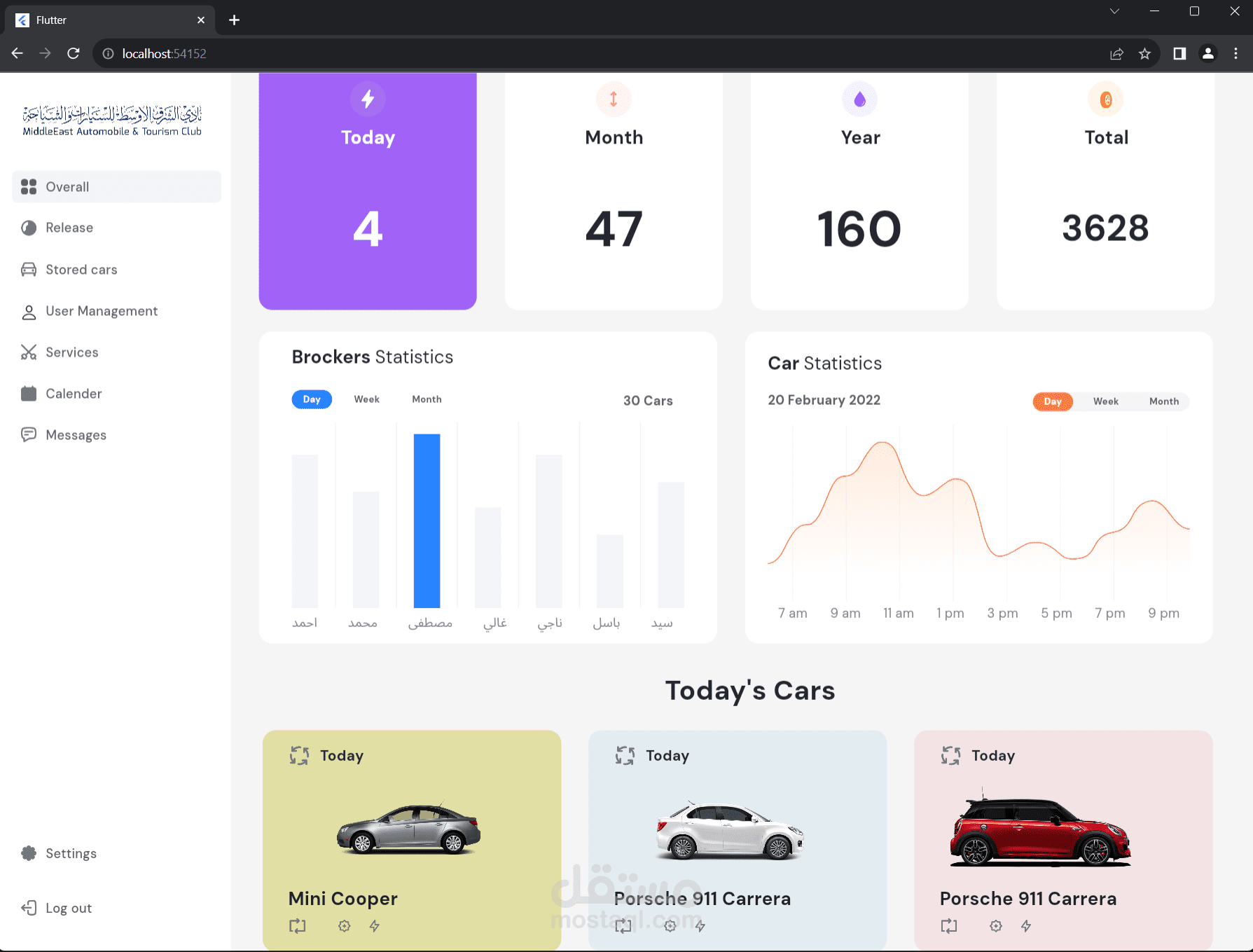The height and width of the screenshot is (952, 1253).
Task: Click the Calender icon in sidebar
Action: tap(29, 394)
